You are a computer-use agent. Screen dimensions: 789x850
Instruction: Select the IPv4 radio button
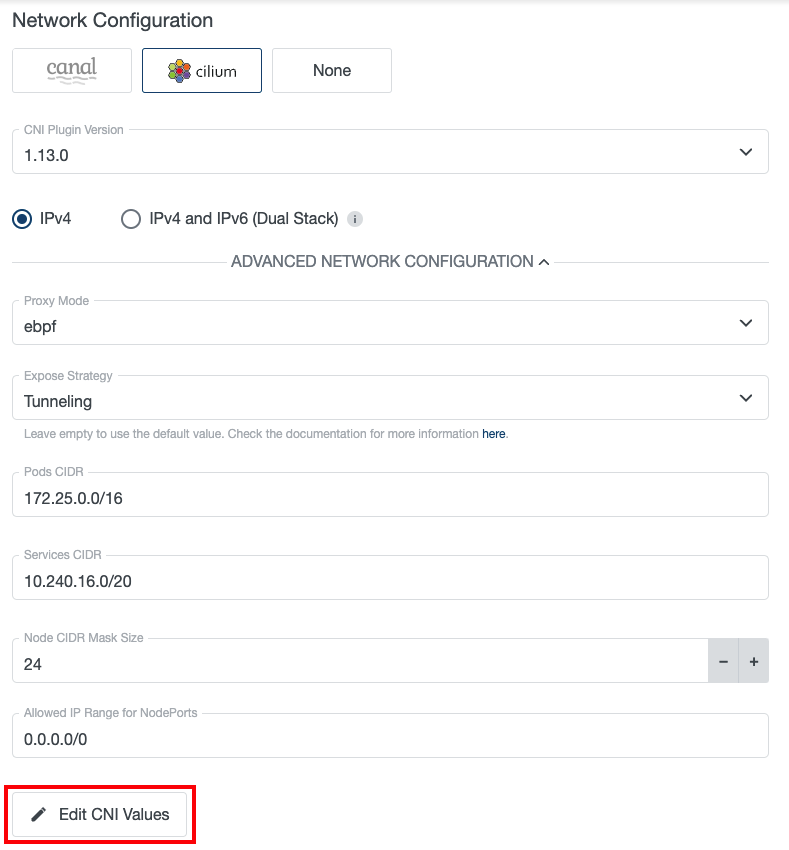pos(22,219)
